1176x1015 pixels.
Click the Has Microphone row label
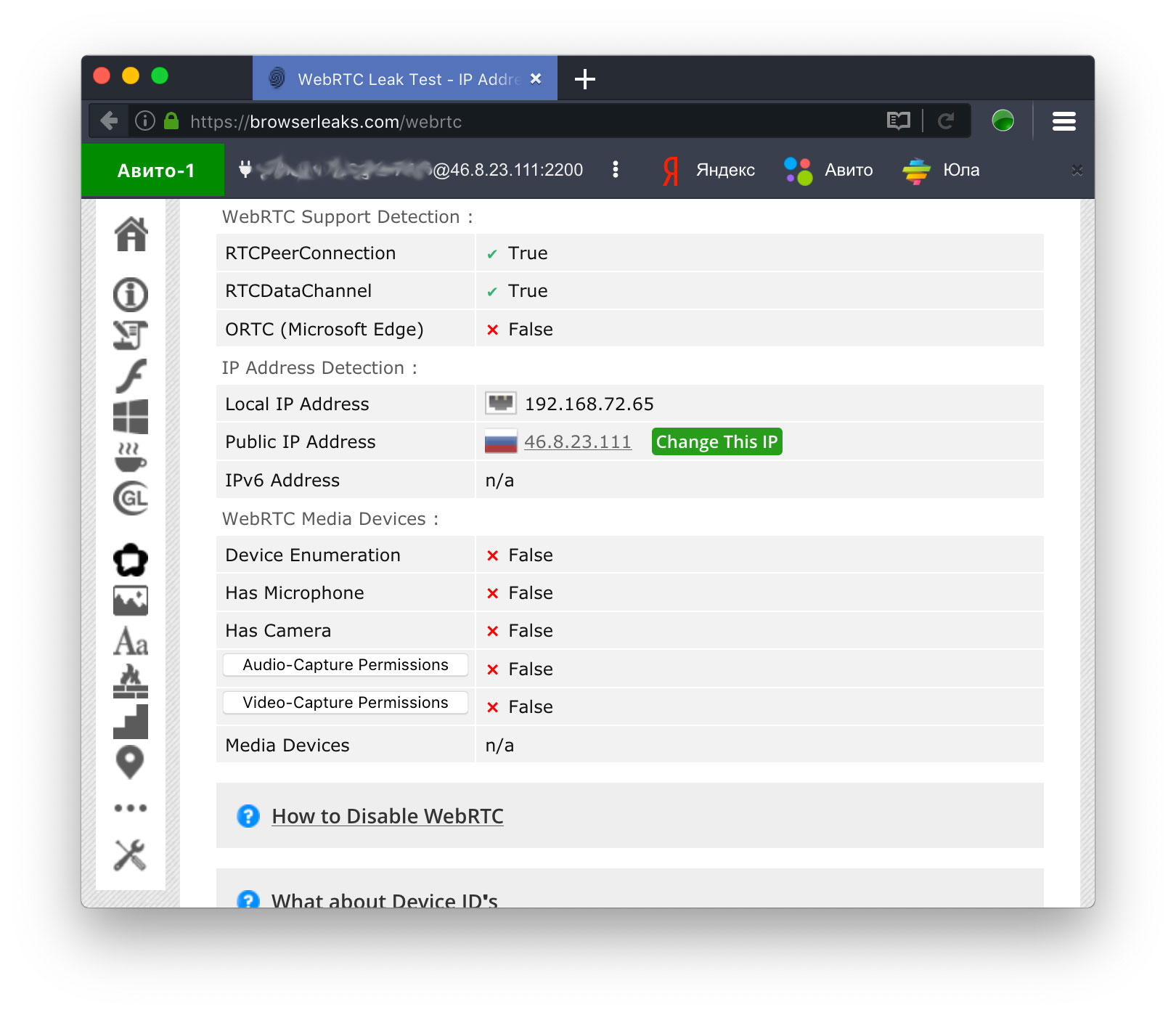coord(295,592)
